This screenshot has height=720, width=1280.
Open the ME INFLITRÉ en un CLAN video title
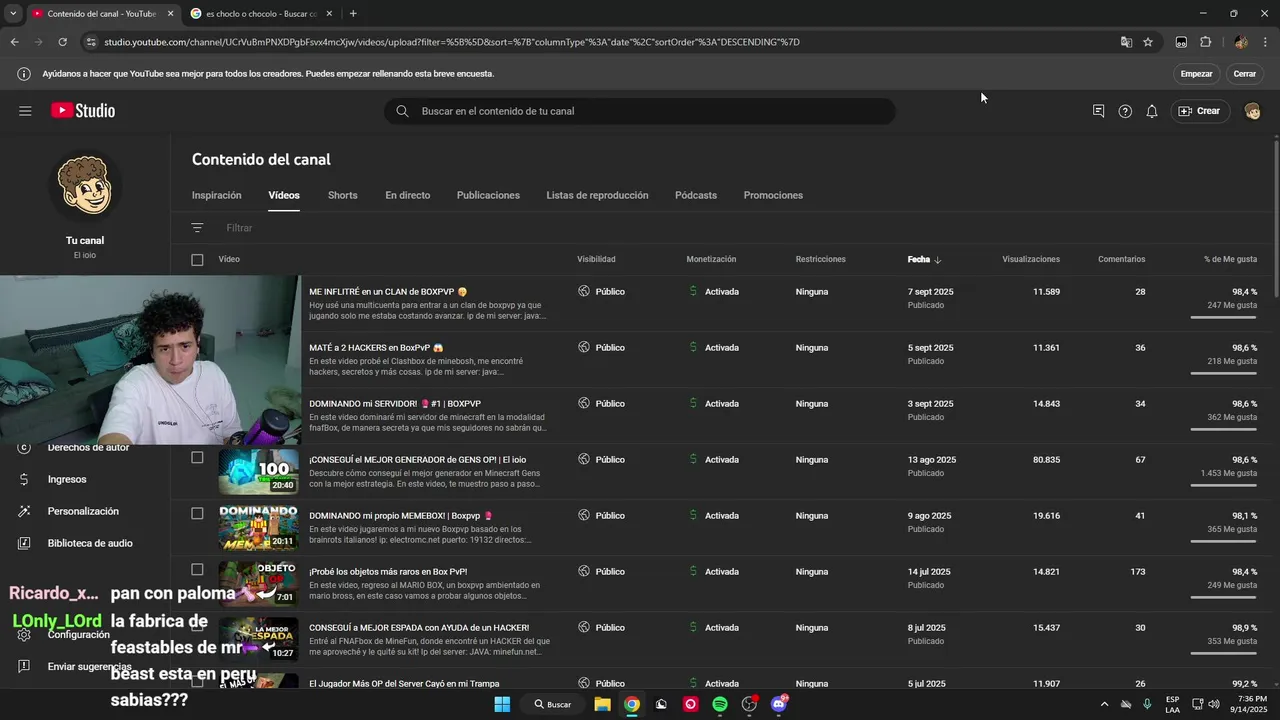pyautogui.click(x=388, y=292)
